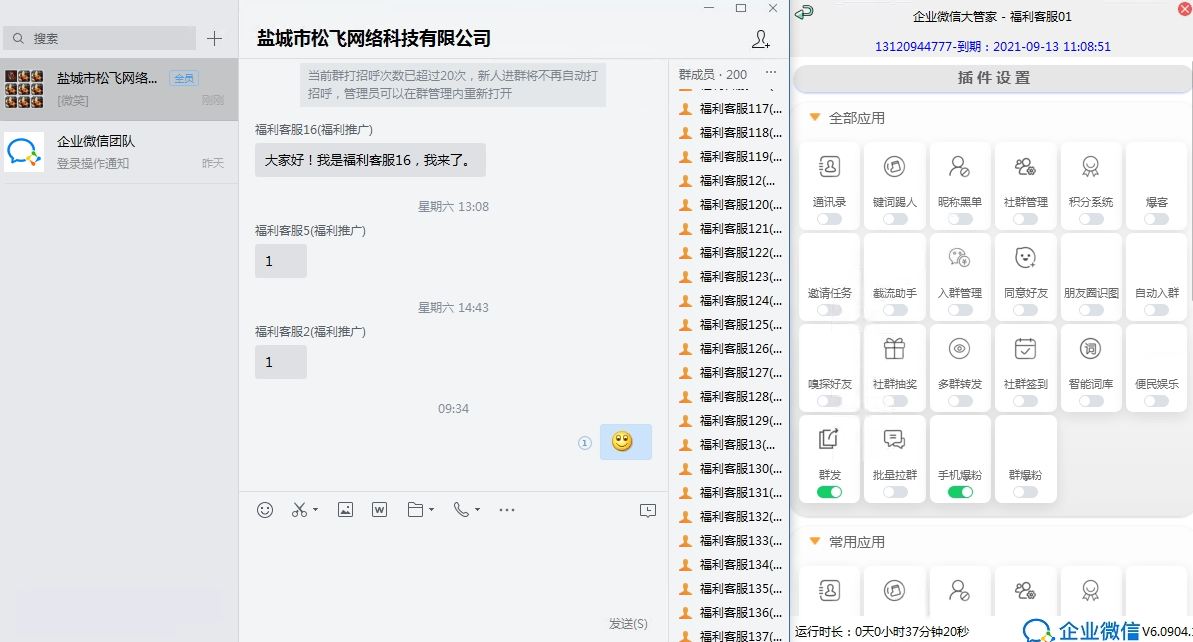Click the 群成员 · 200 header
This screenshot has height=642, width=1193.
click(712, 75)
